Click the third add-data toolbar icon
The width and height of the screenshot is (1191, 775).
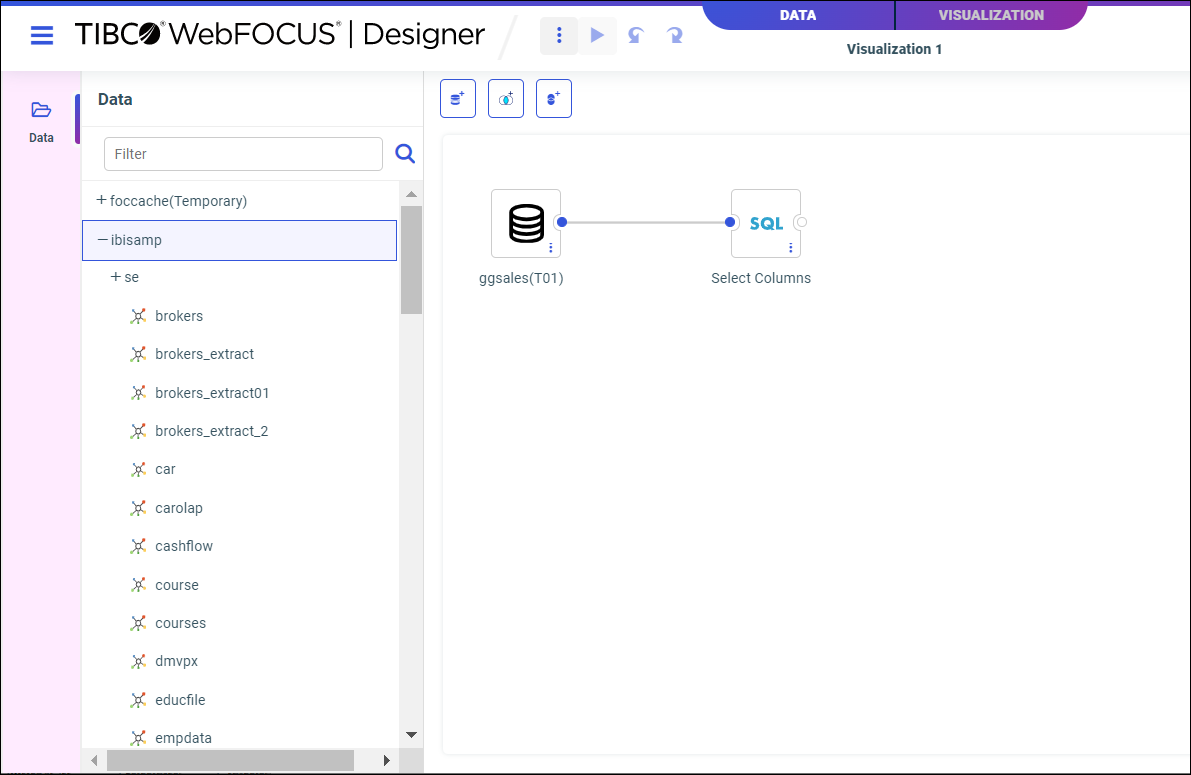coord(554,99)
